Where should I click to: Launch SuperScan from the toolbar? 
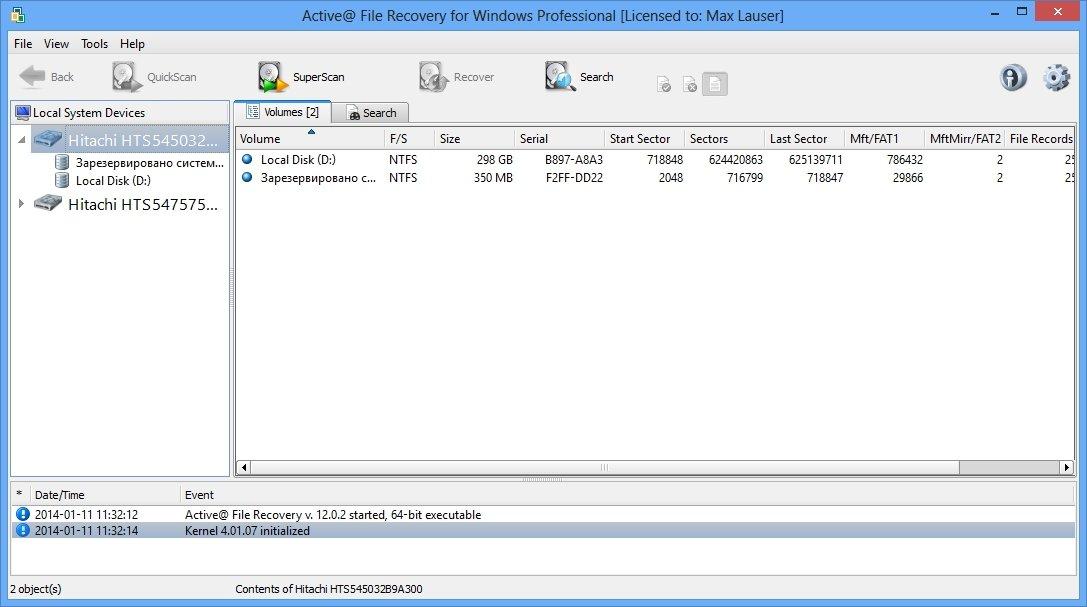click(301, 77)
